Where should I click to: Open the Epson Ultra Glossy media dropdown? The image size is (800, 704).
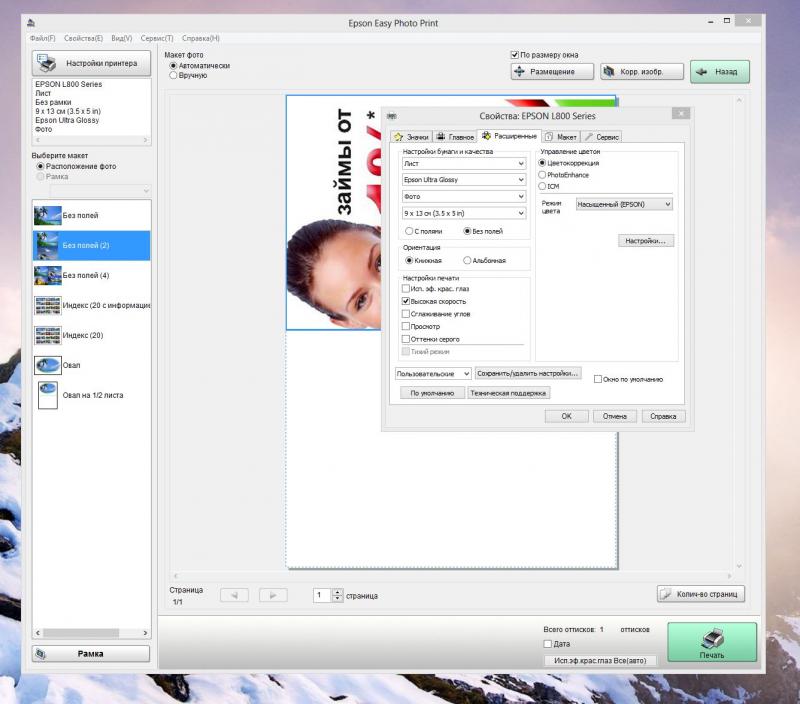[464, 180]
